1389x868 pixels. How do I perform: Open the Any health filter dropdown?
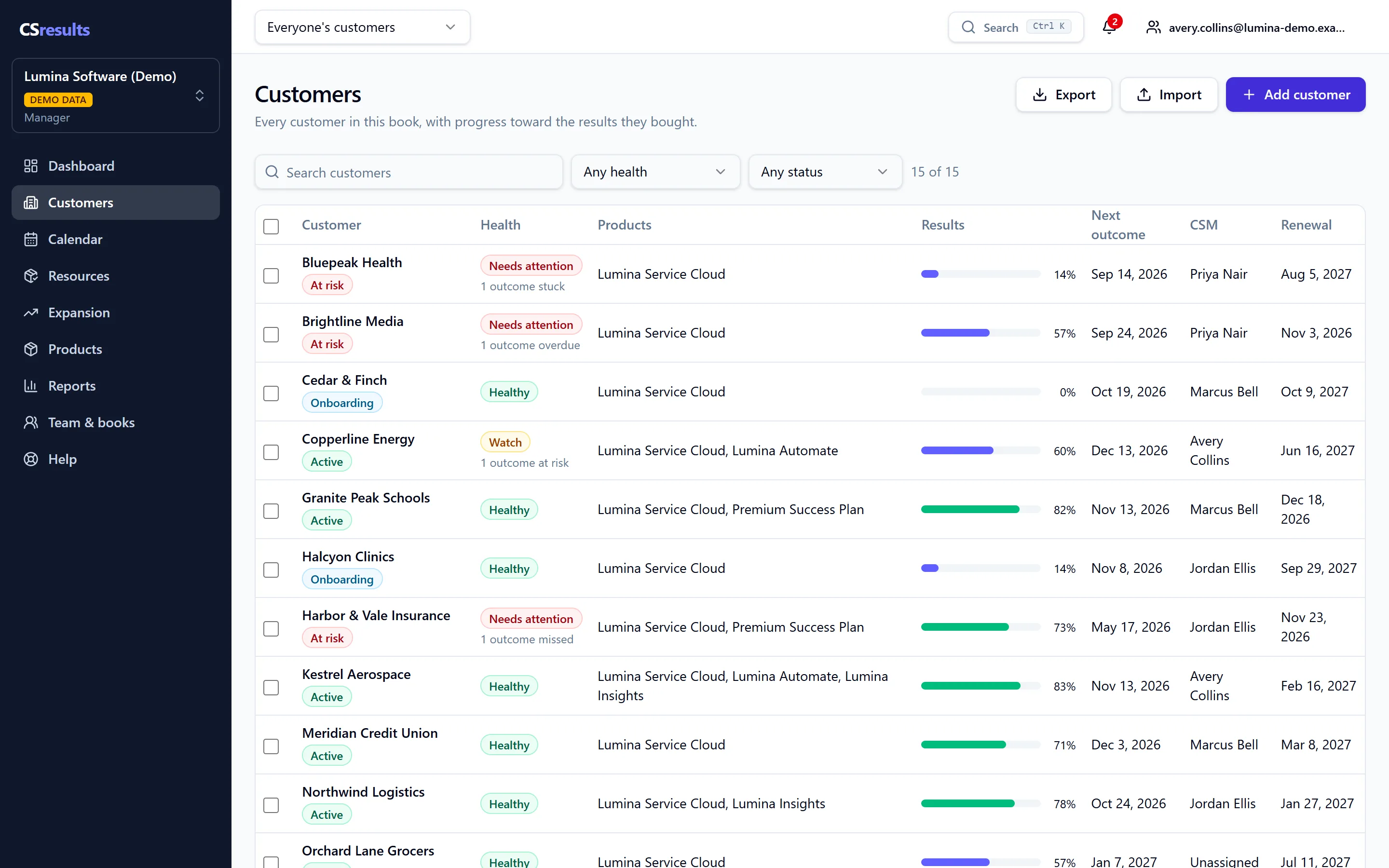click(x=655, y=172)
